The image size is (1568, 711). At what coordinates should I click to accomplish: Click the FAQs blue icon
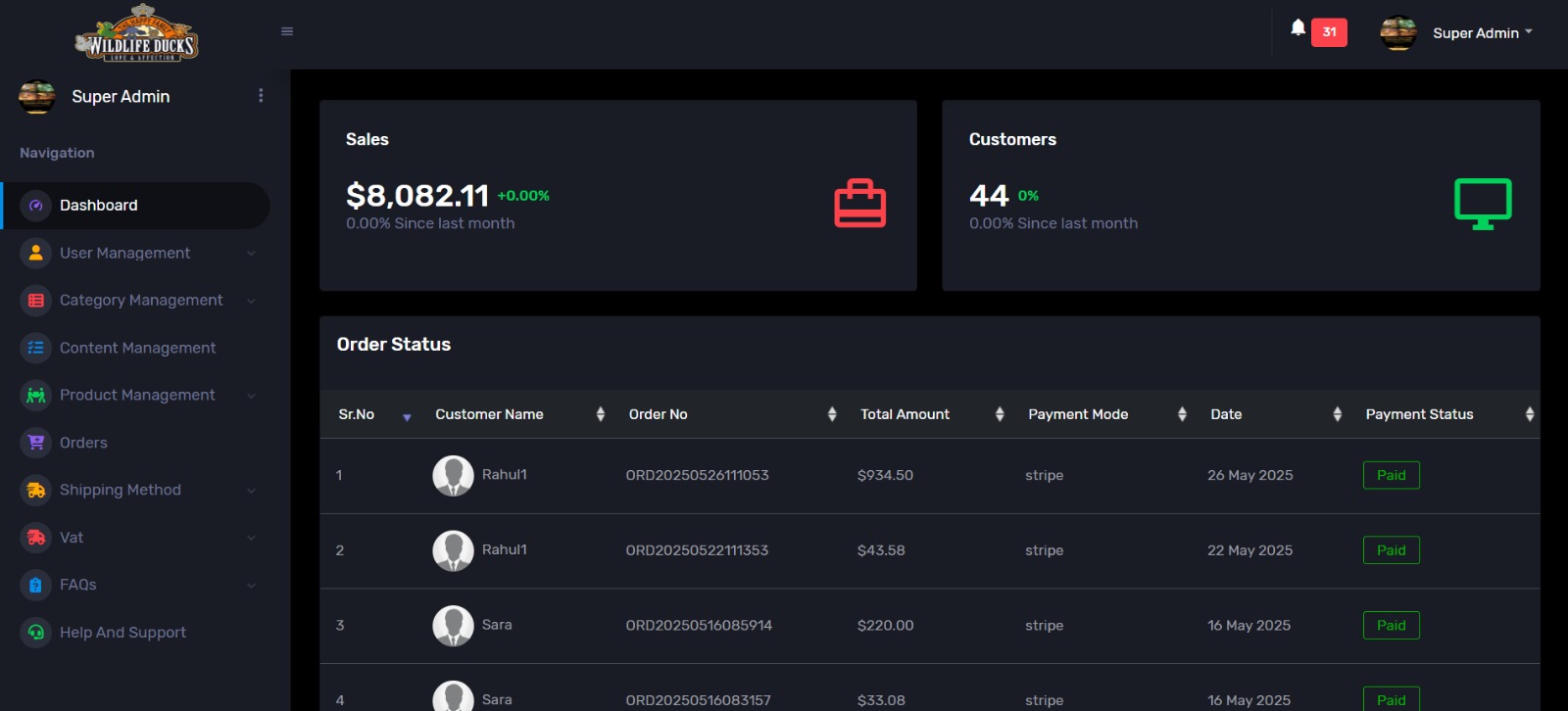click(36, 586)
